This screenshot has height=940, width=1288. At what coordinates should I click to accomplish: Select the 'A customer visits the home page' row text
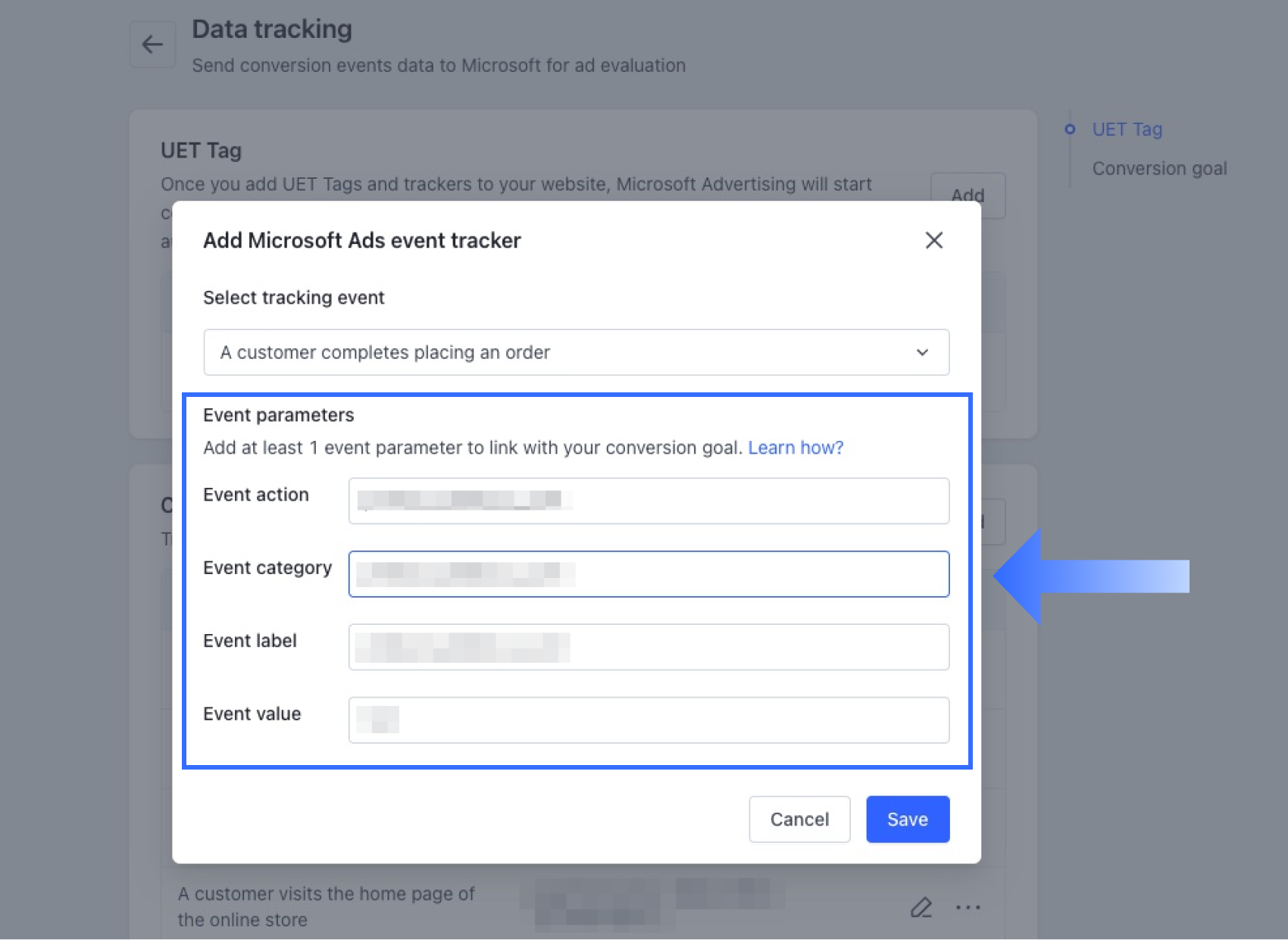327,907
